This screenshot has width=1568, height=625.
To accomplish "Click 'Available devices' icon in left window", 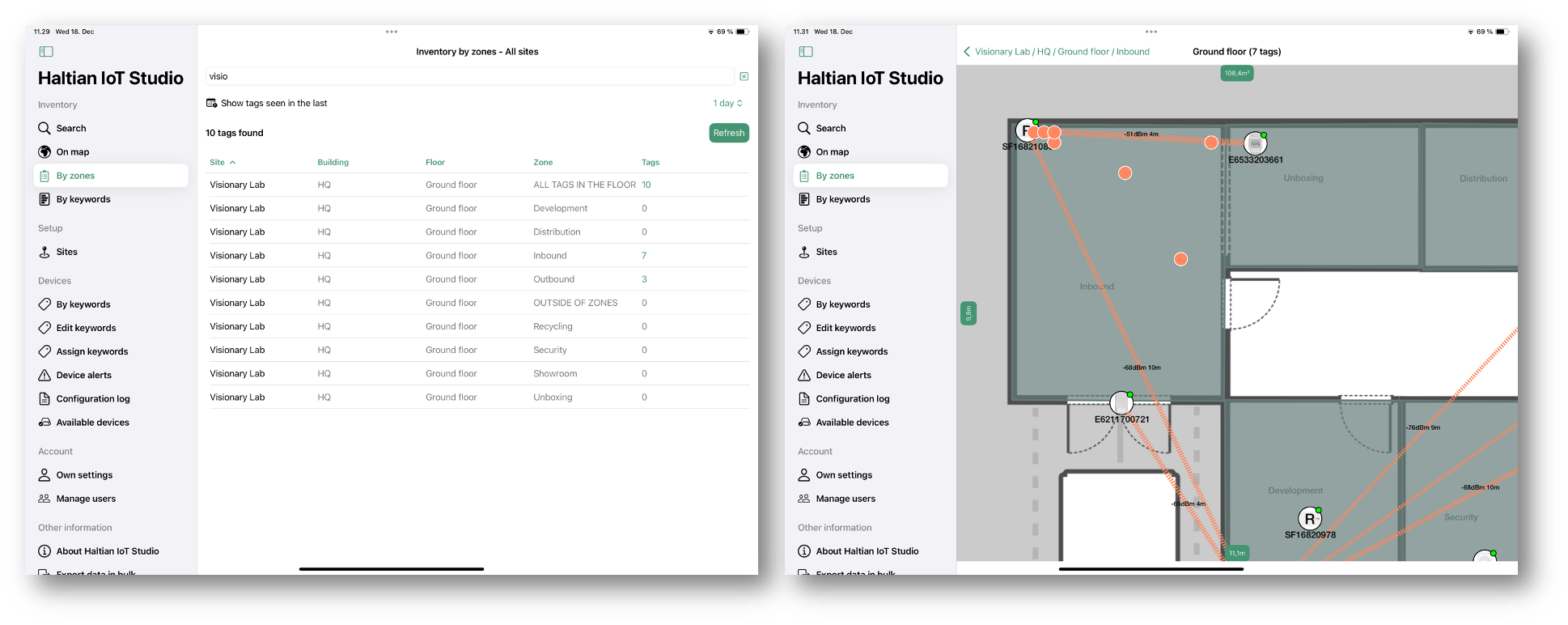I will pyautogui.click(x=44, y=422).
